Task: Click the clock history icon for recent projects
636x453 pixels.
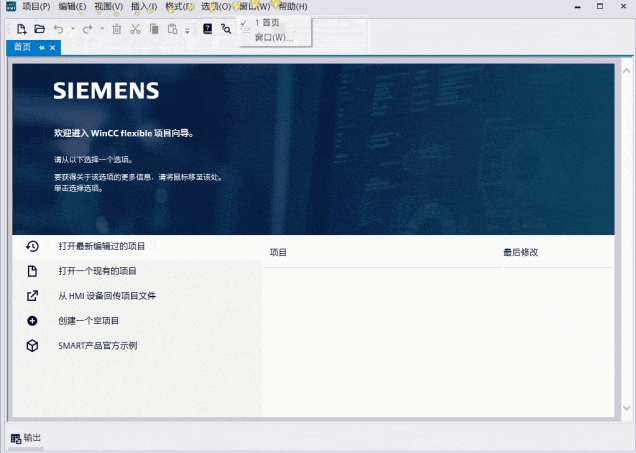Action: [32, 246]
